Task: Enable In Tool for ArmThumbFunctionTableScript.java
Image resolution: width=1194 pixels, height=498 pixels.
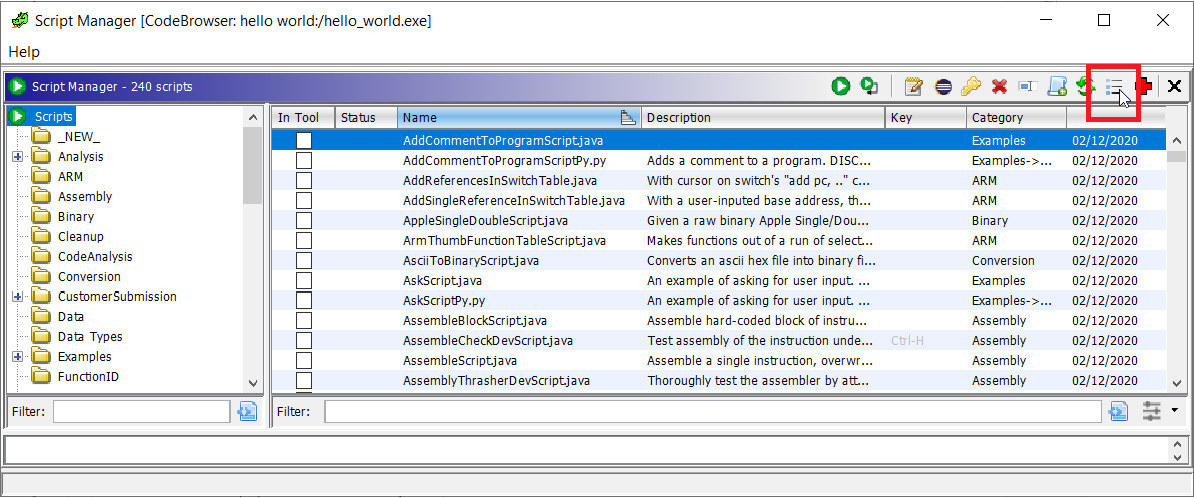Action: tap(304, 241)
